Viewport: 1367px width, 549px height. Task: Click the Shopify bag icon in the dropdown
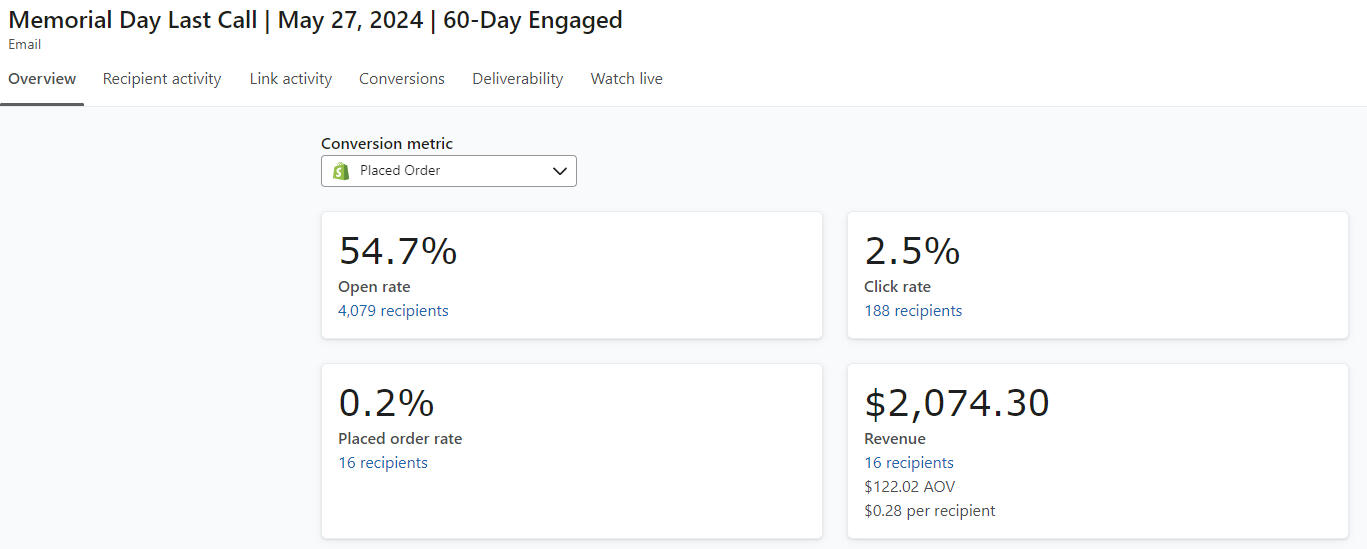pos(341,171)
